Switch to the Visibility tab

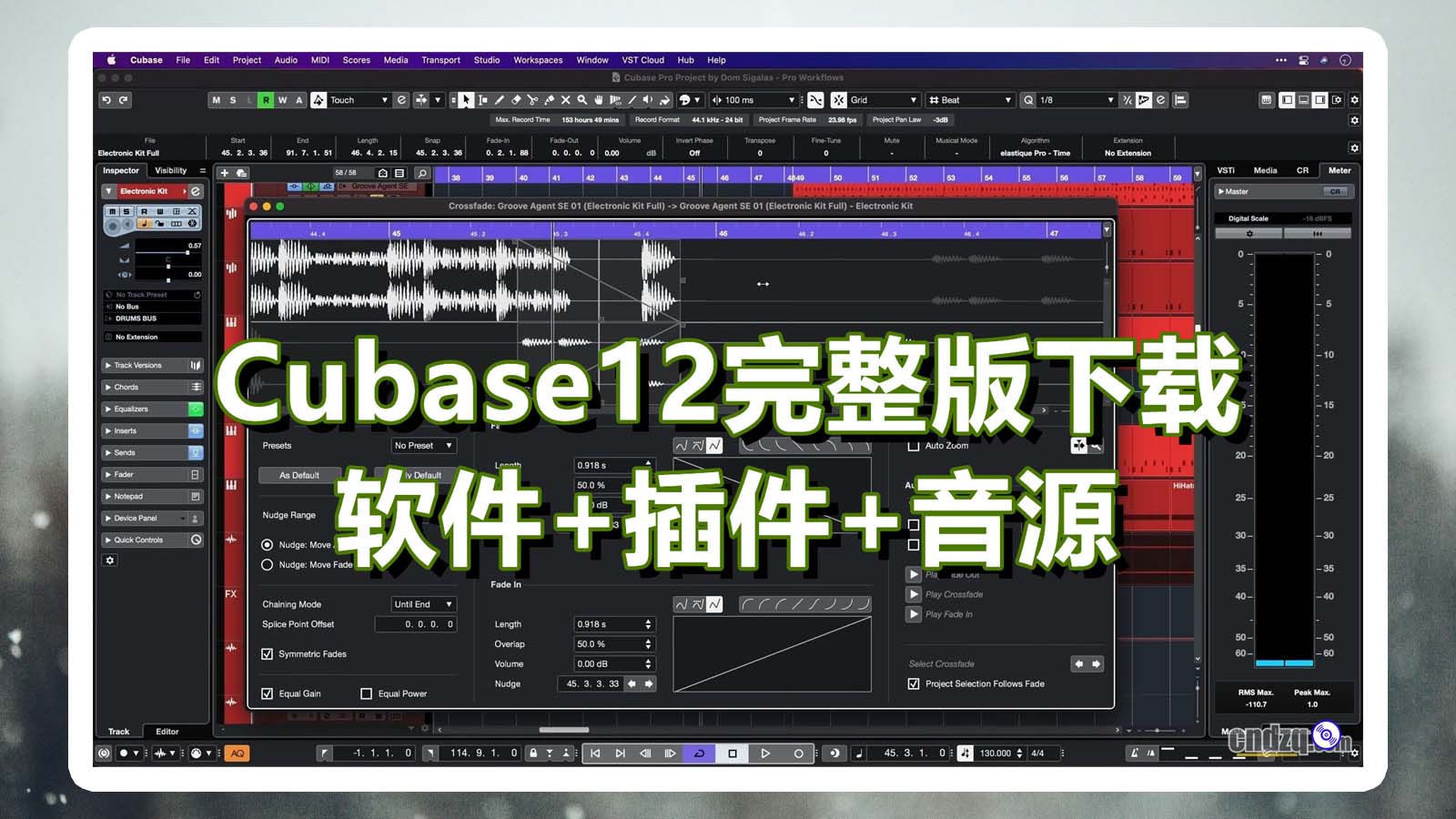tap(170, 170)
